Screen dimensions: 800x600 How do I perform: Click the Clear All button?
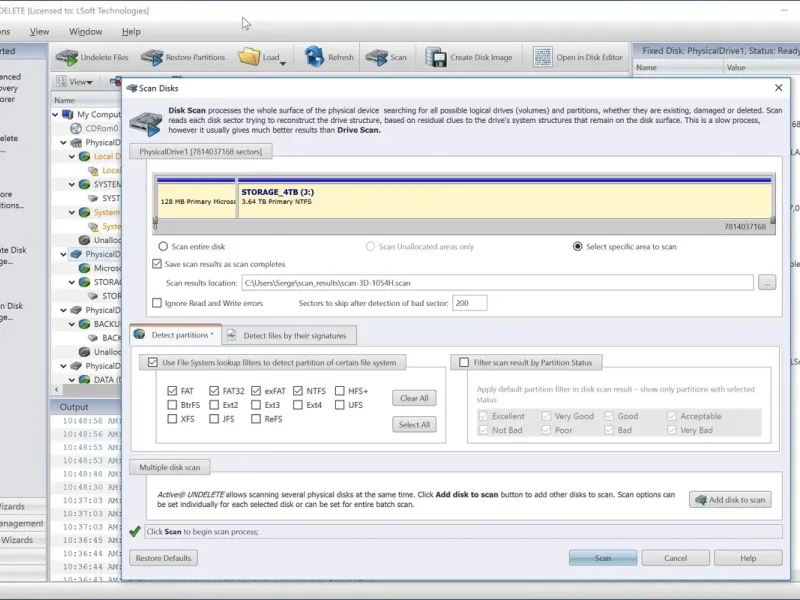pyautogui.click(x=414, y=398)
